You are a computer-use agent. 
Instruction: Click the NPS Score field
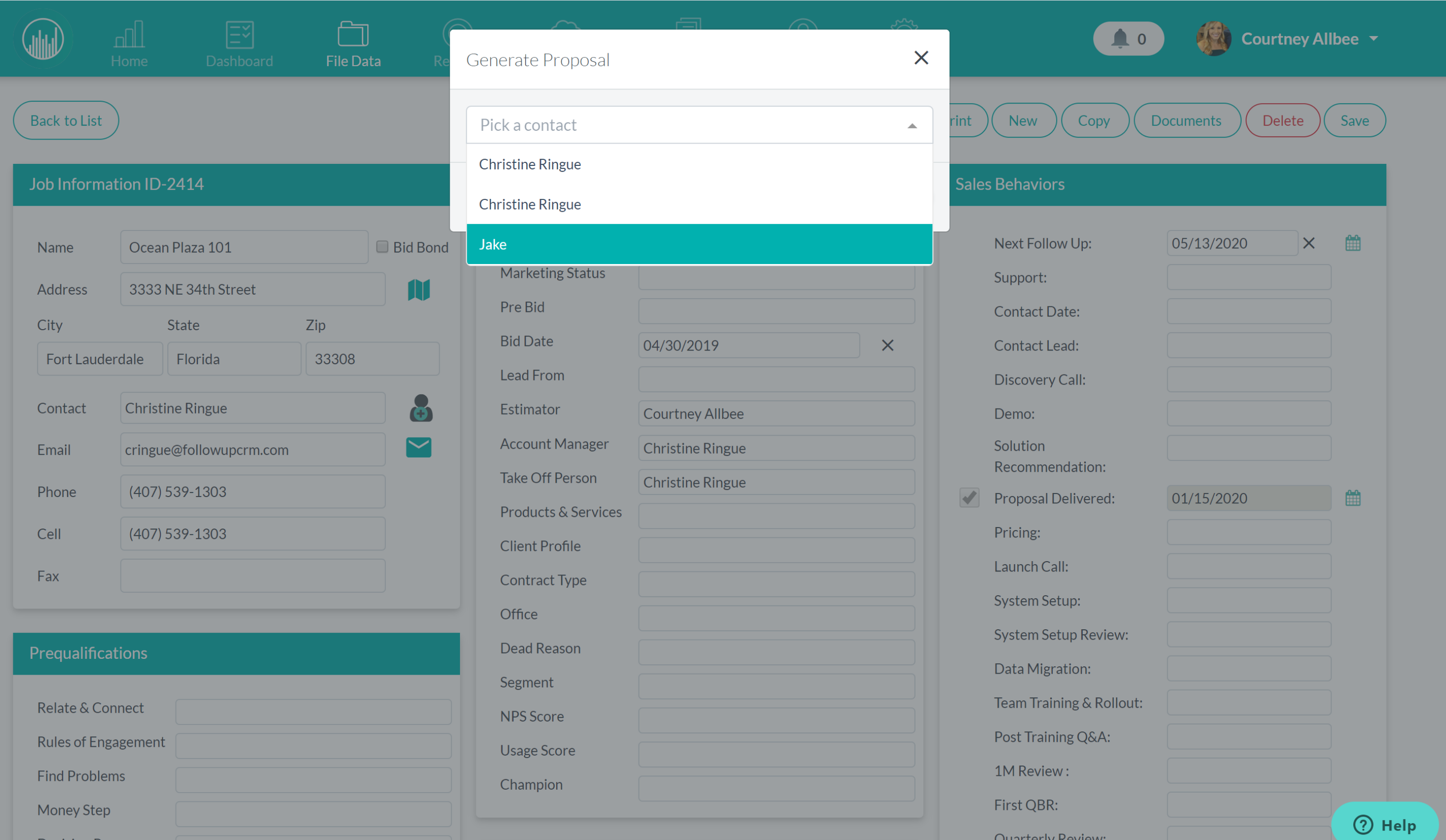point(776,720)
